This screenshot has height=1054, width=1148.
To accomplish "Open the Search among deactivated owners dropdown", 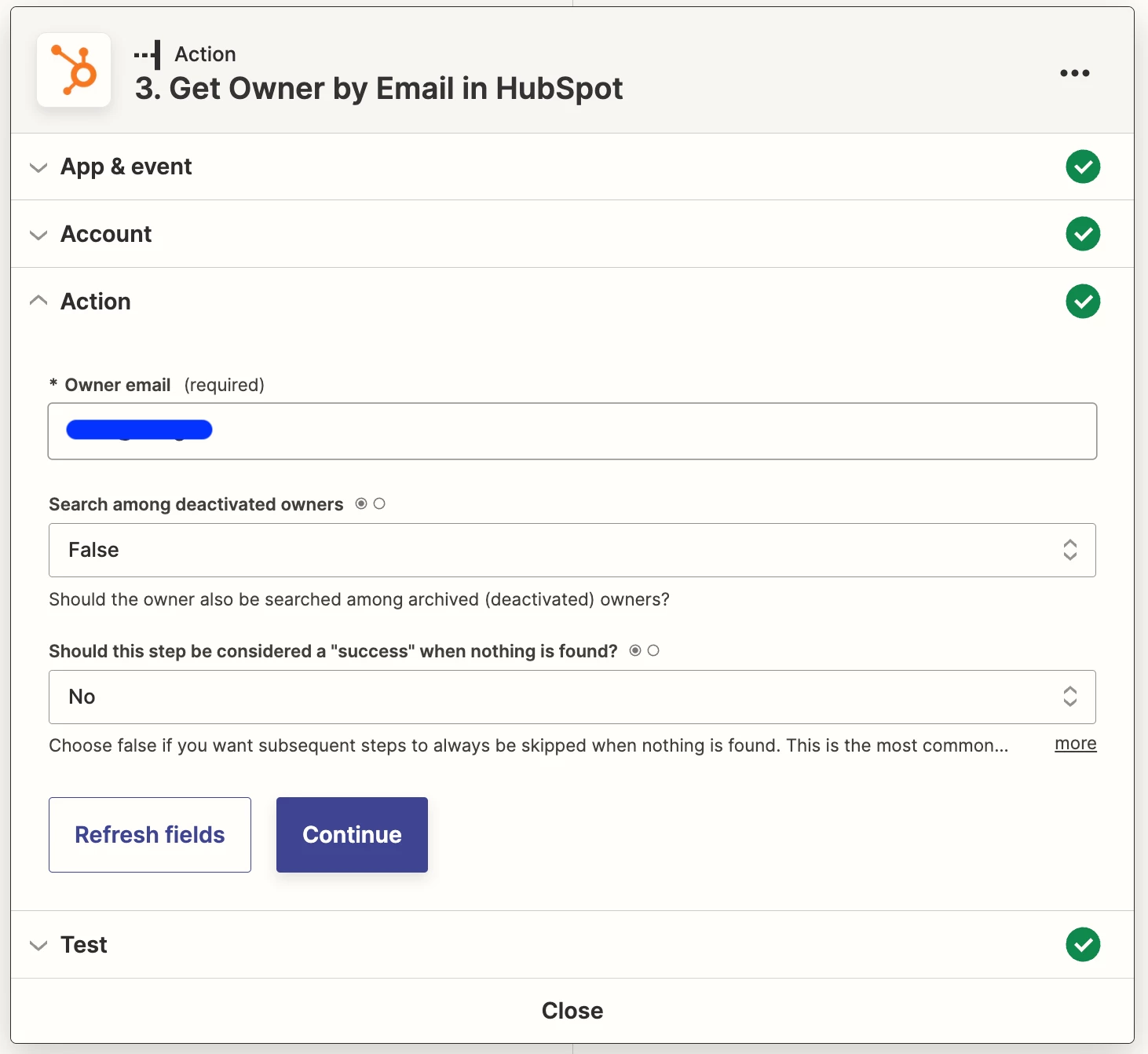I will coord(572,551).
